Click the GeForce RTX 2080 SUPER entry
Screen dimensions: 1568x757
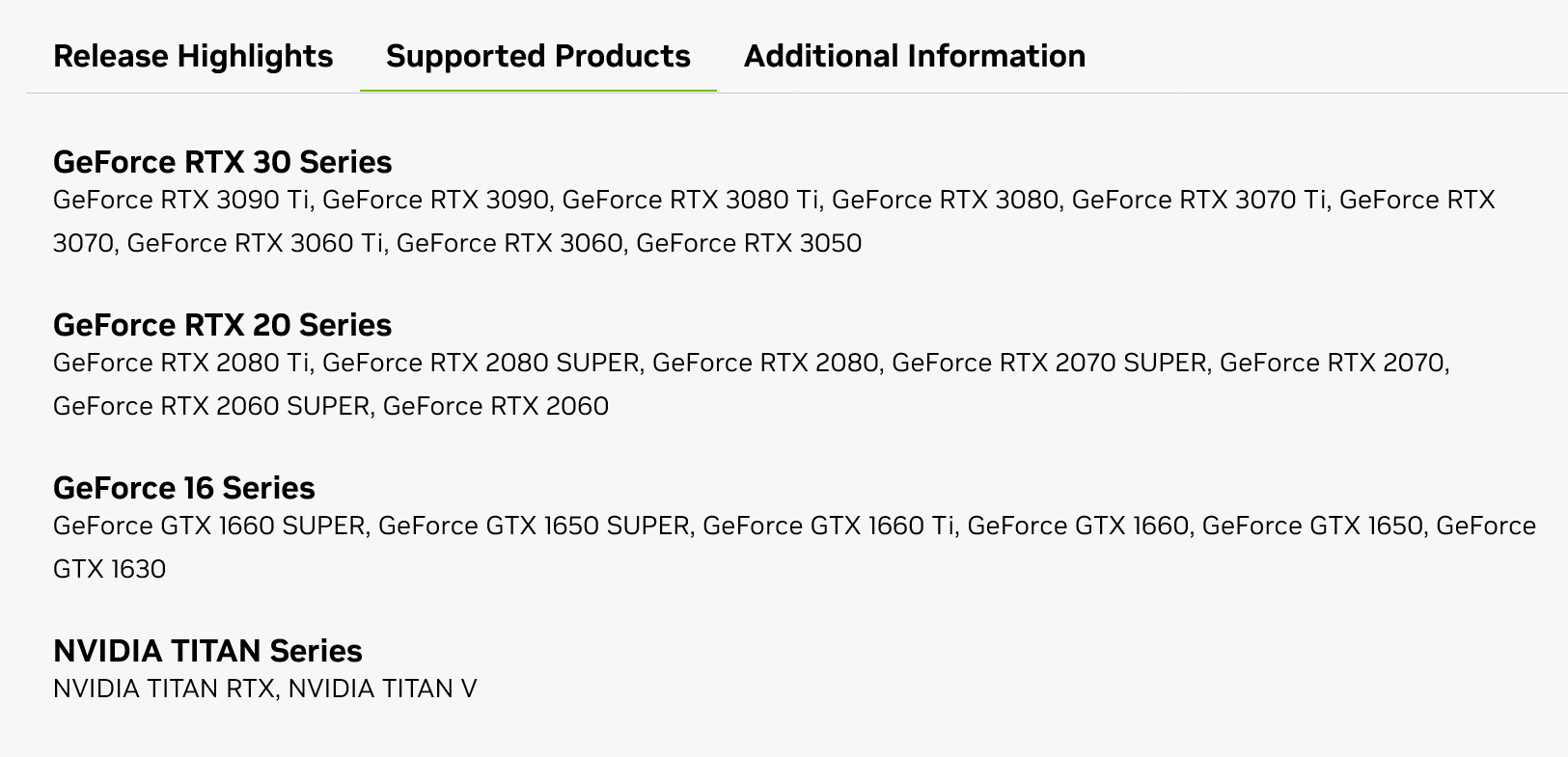coord(481,363)
